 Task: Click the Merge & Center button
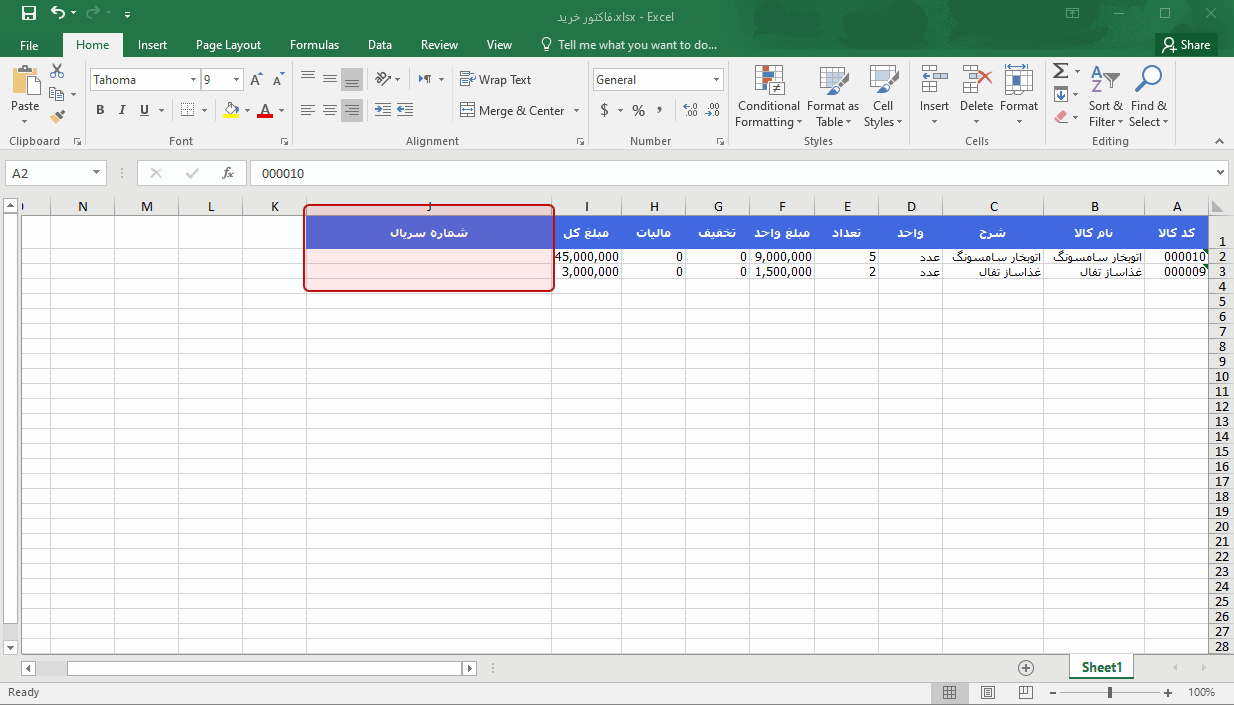pos(513,111)
